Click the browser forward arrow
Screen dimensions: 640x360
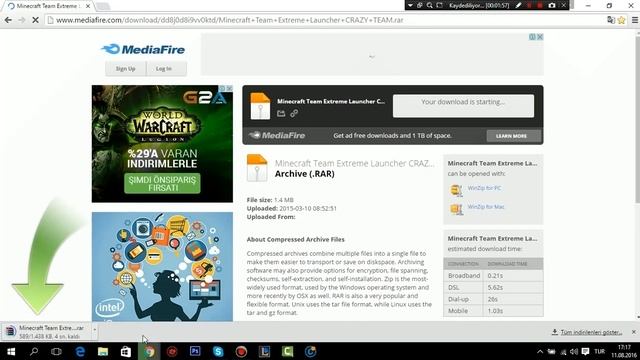click(x=22, y=20)
